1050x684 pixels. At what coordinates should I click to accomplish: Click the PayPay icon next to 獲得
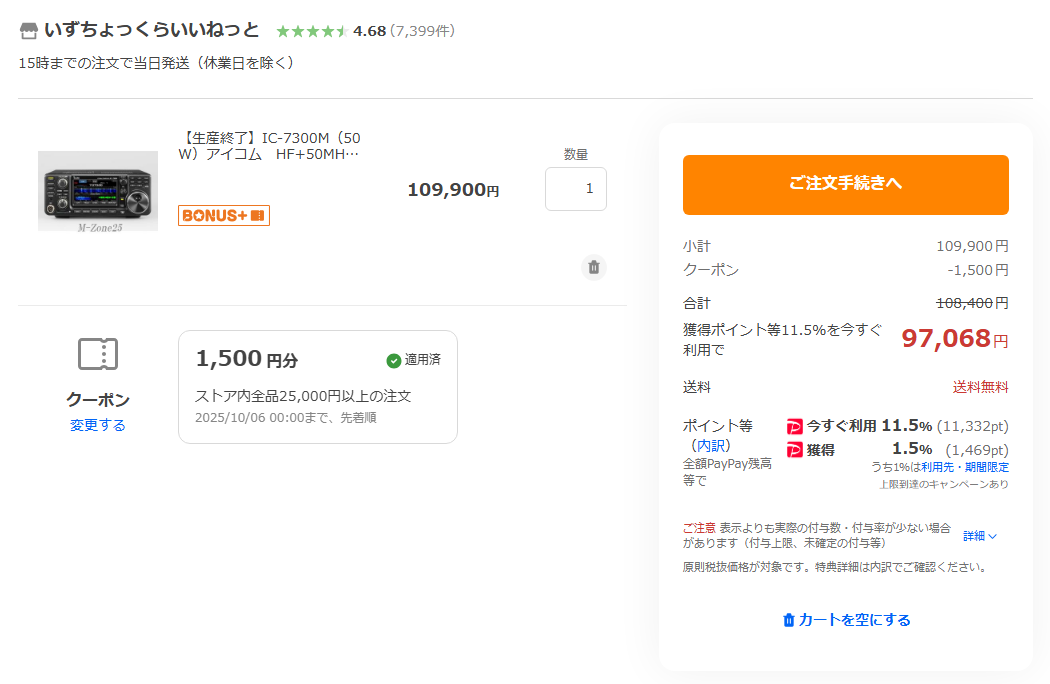[795, 450]
